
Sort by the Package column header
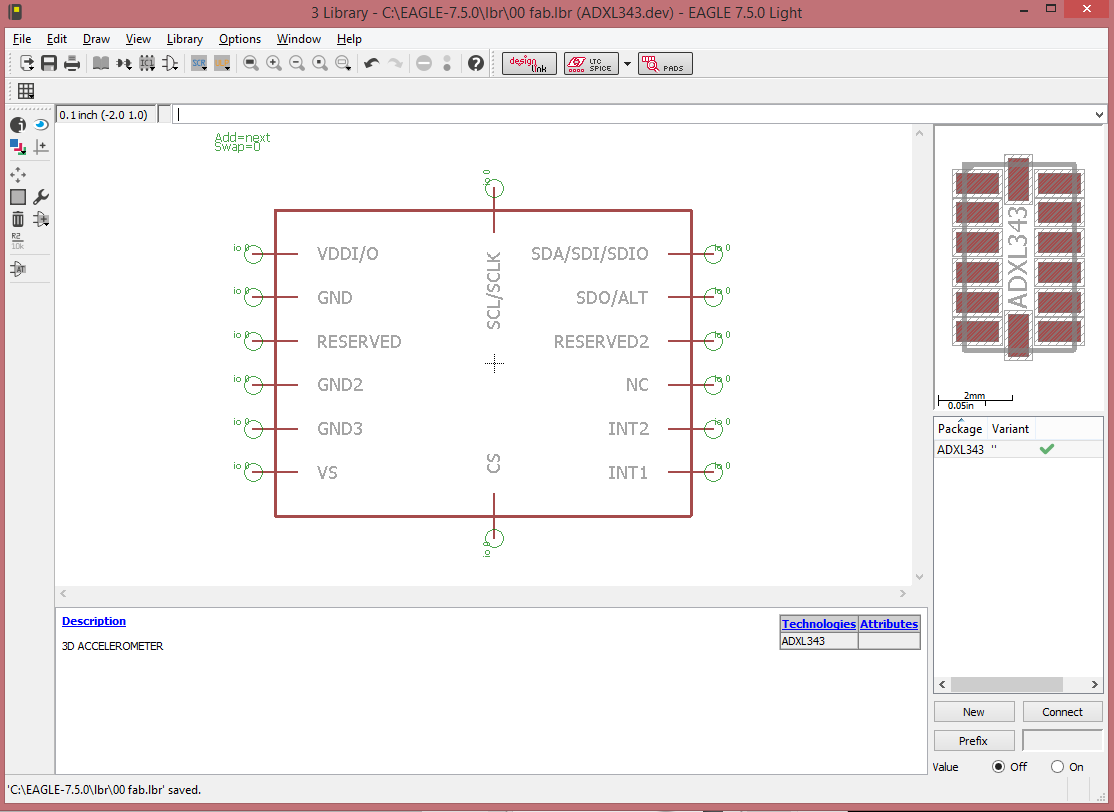click(x=960, y=428)
